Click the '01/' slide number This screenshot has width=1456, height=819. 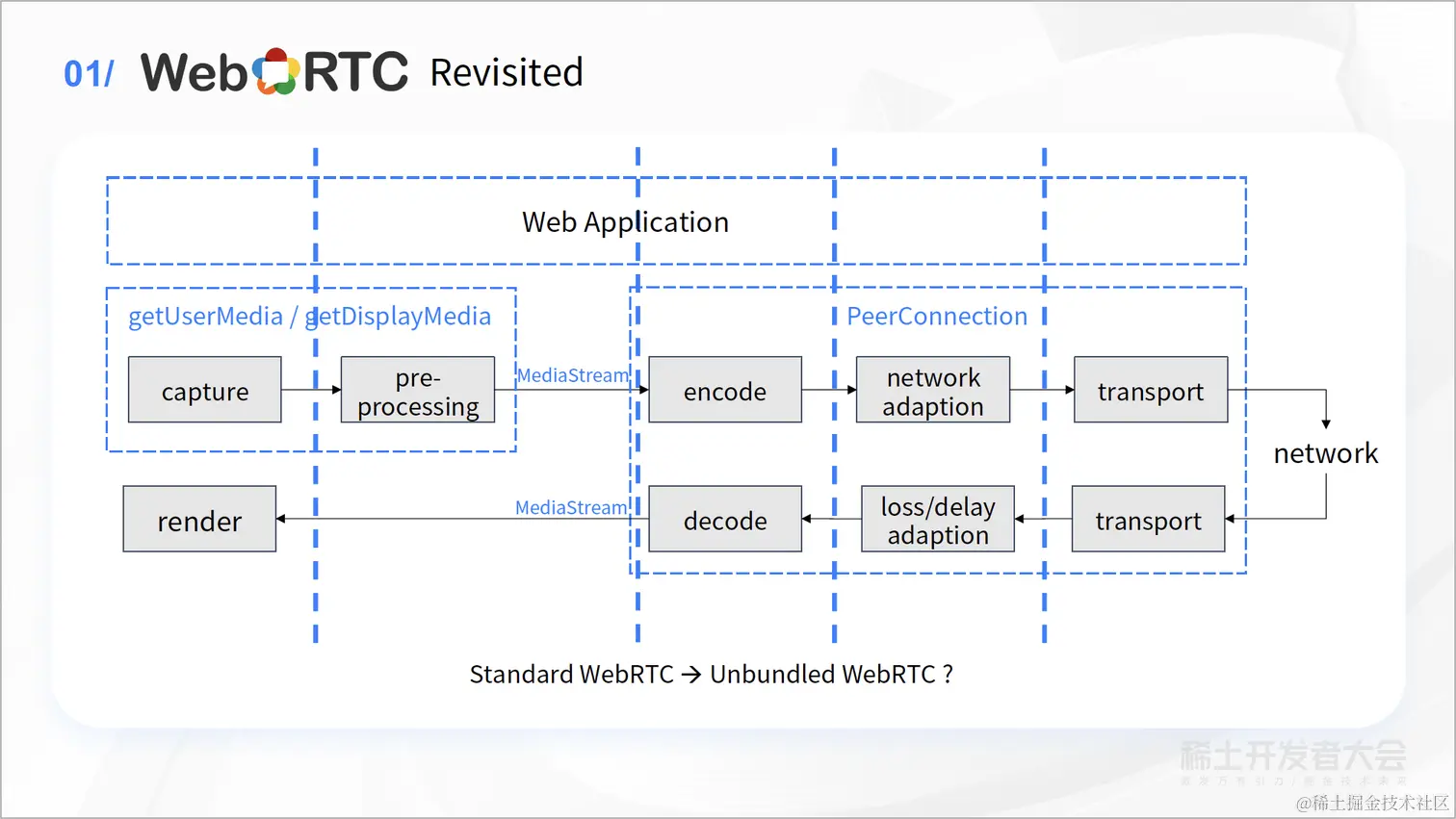pos(89,74)
